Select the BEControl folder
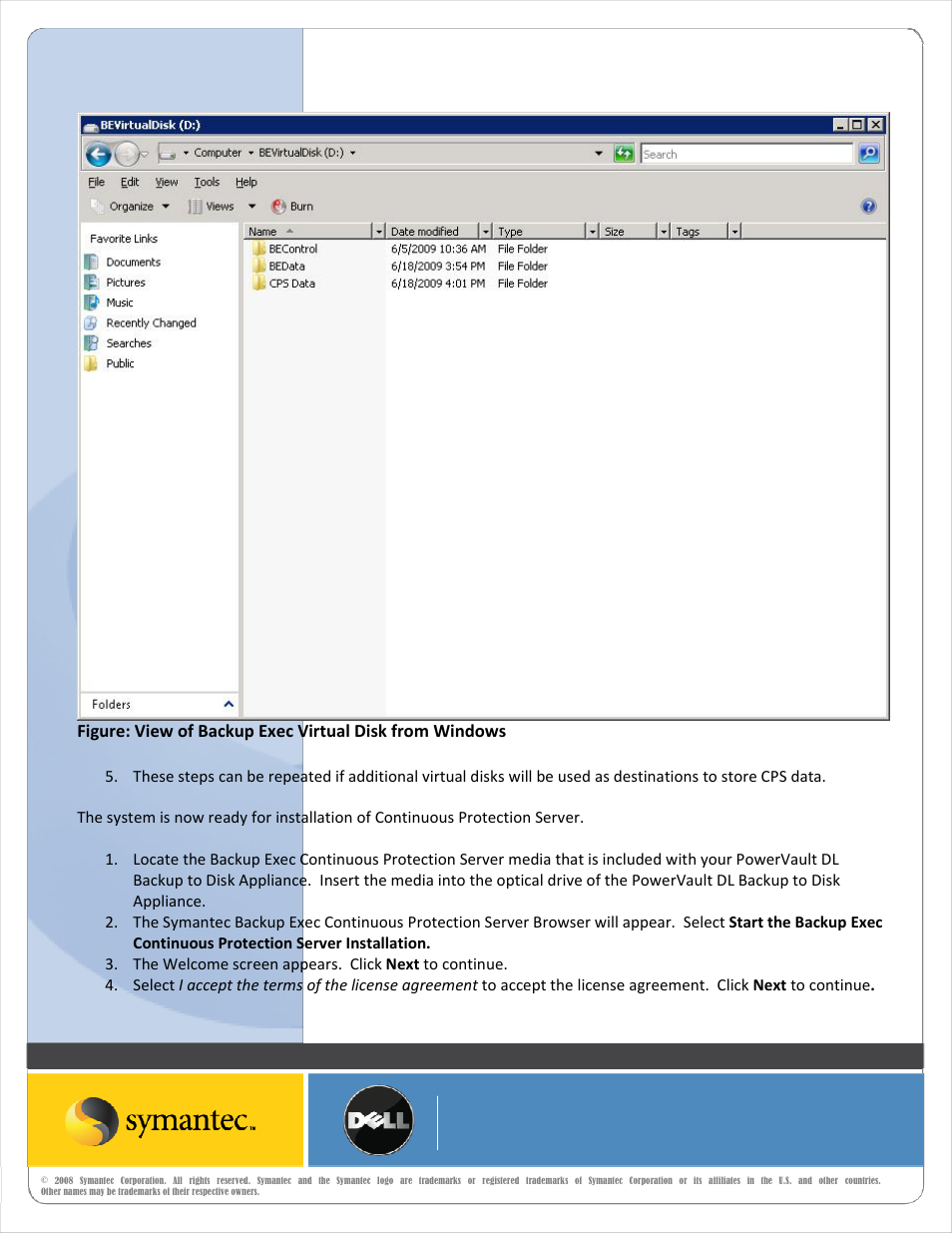Viewport: 952px width, 1233px height. tap(293, 249)
